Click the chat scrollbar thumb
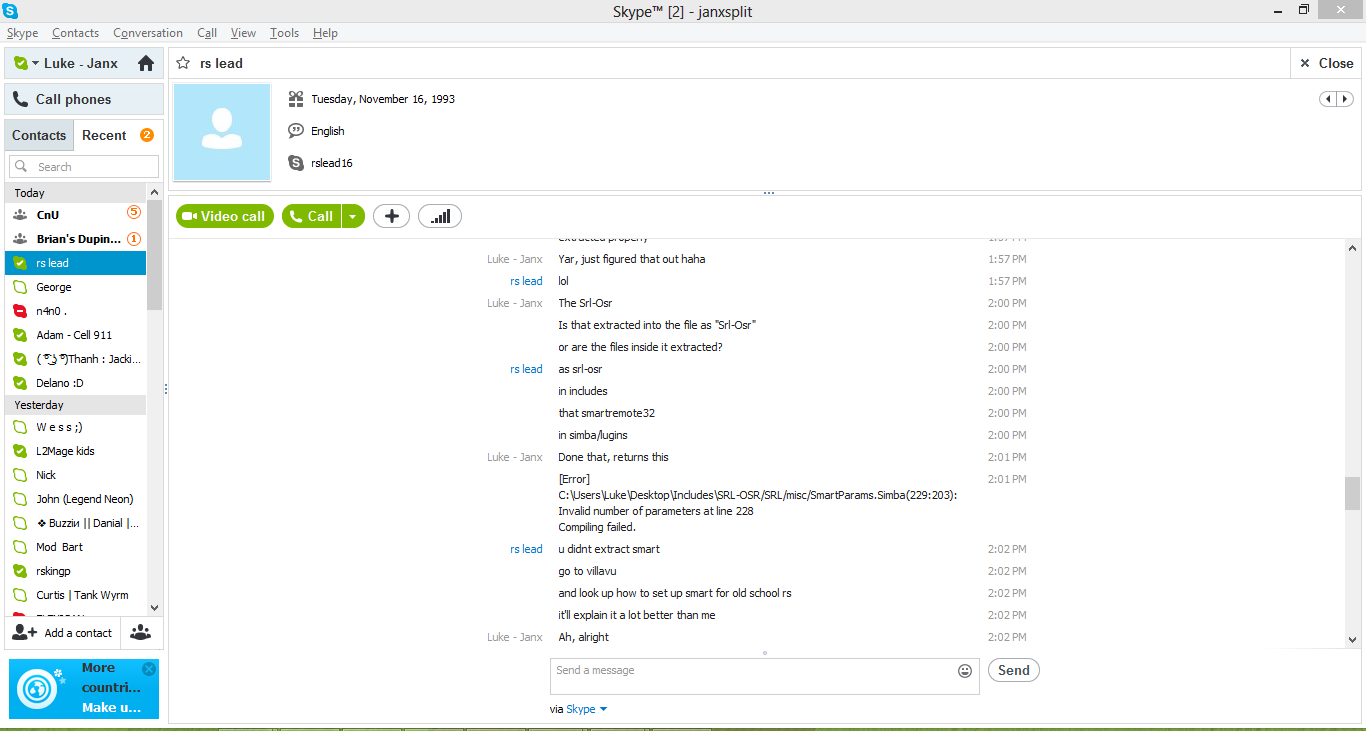Screen dimensions: 1366x731 [x=1352, y=493]
